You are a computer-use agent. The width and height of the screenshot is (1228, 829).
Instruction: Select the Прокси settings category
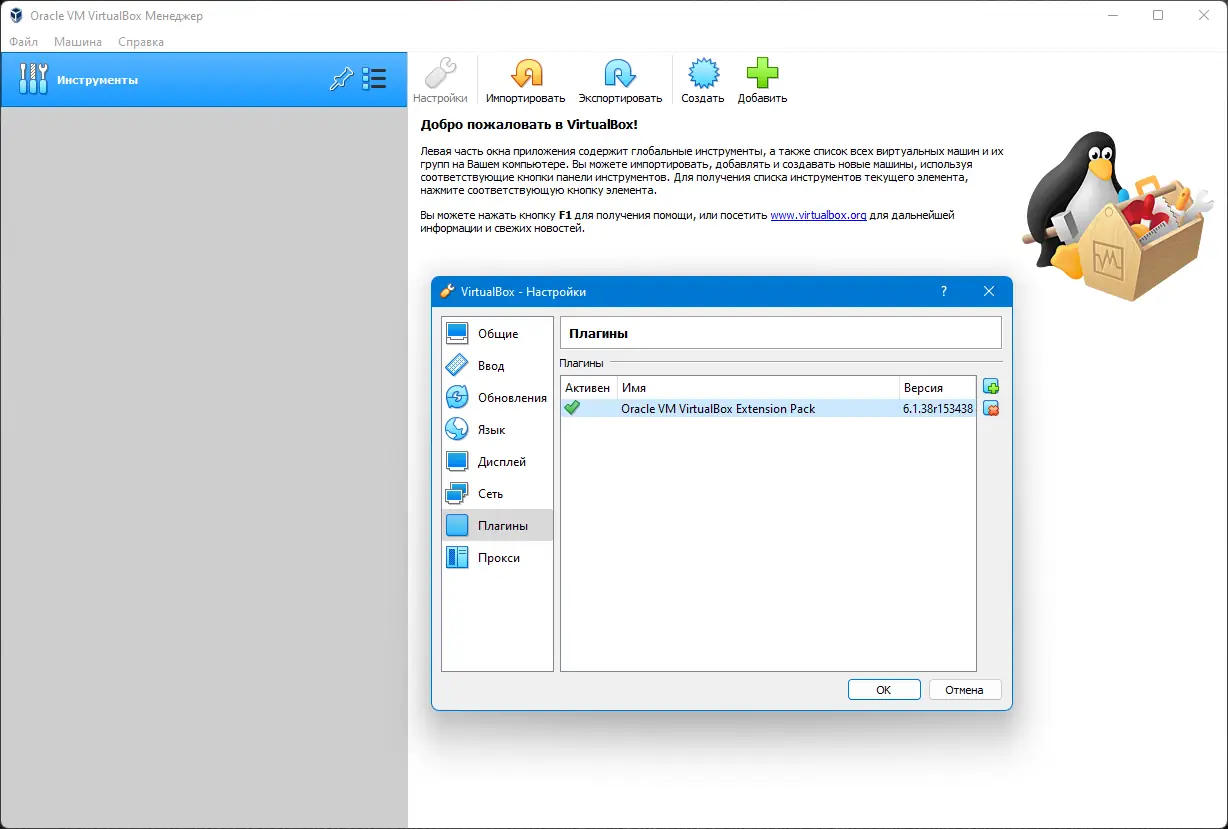pos(497,557)
